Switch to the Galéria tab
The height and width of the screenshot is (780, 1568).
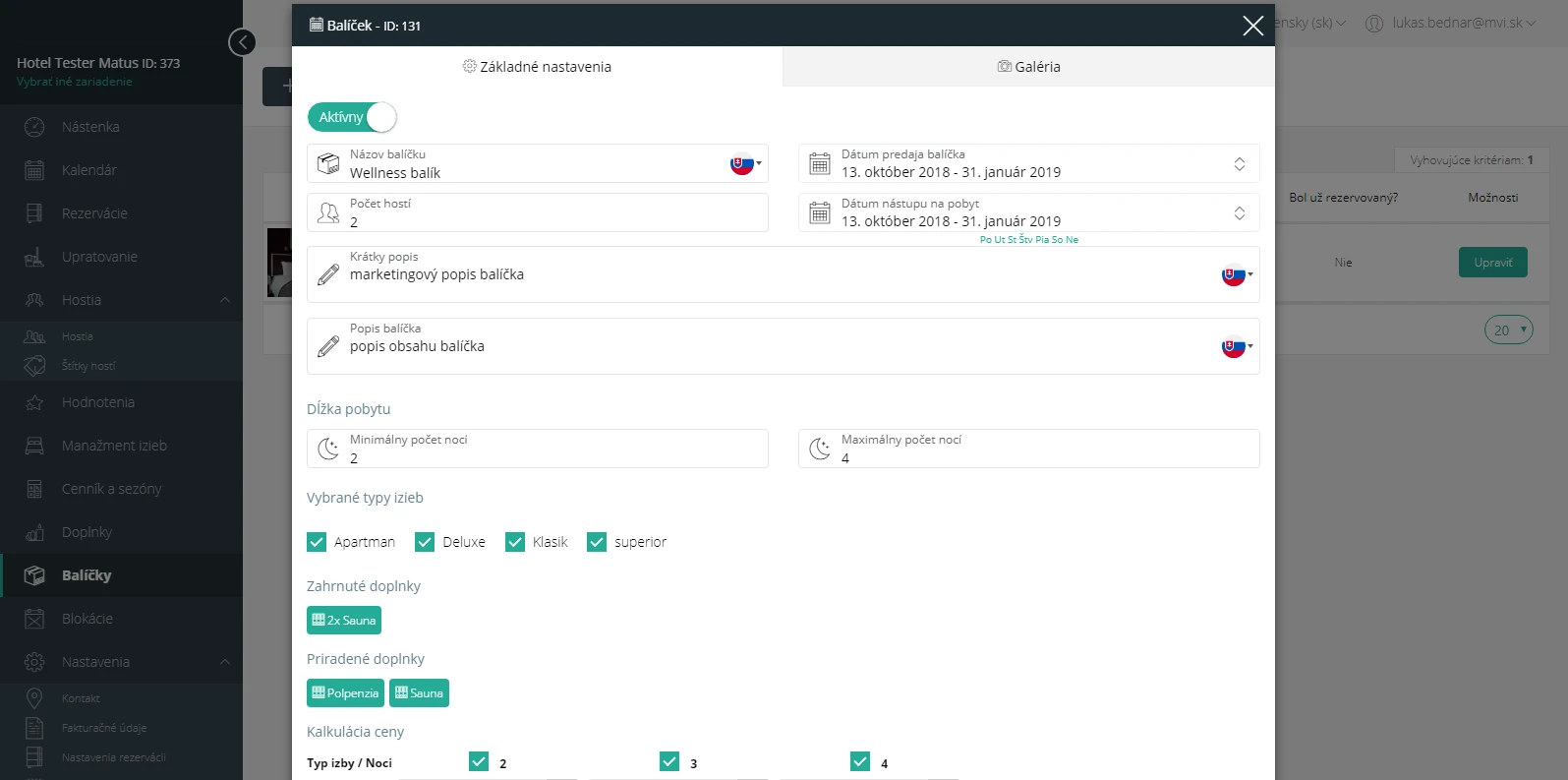[1028, 67]
